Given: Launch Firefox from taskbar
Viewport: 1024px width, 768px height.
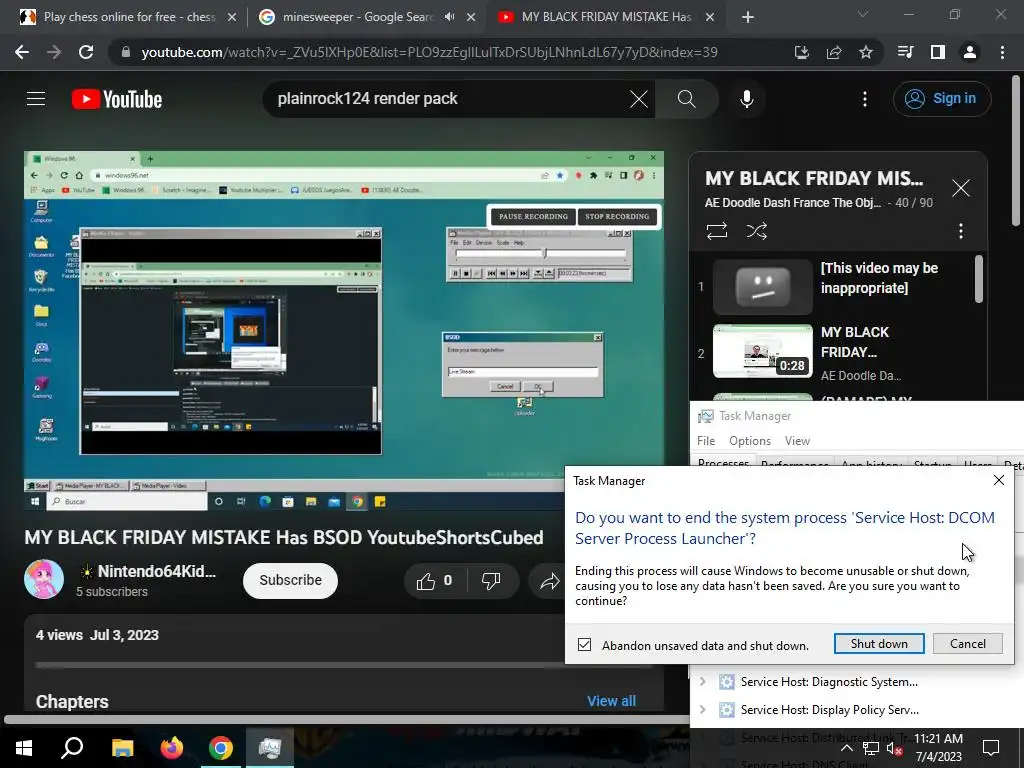Looking at the screenshot, I should pyautogui.click(x=172, y=748).
